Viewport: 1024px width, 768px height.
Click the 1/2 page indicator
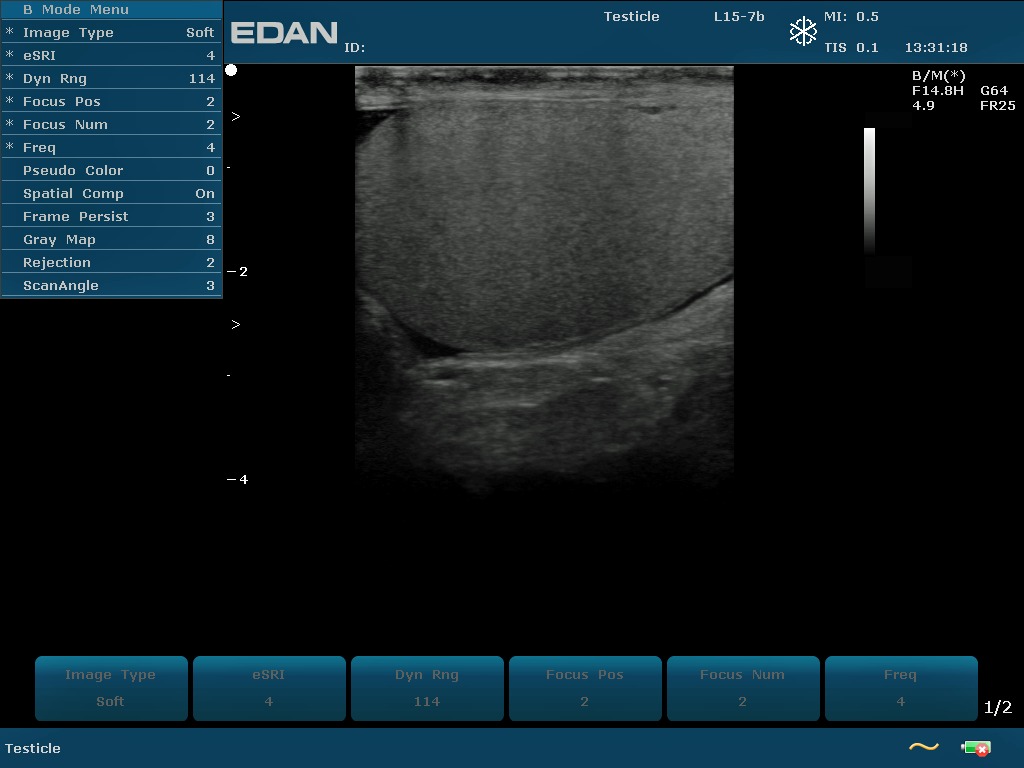pyautogui.click(x=998, y=708)
